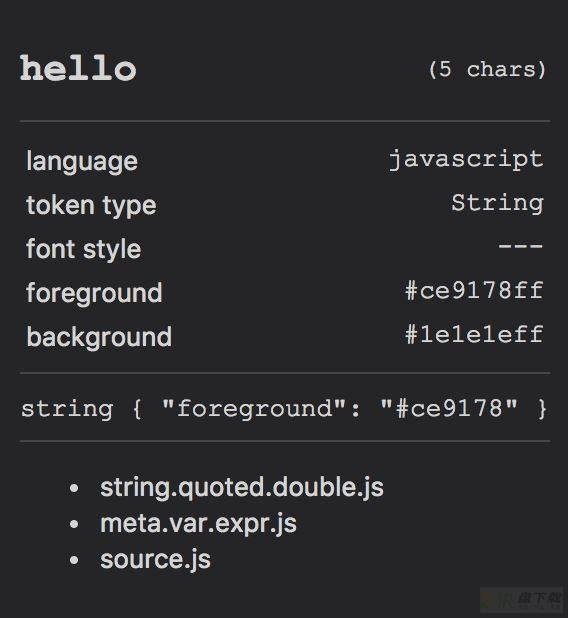This screenshot has height=618, width=568.
Task: Select background color value #1e1e1eff
Action: click(x=474, y=335)
